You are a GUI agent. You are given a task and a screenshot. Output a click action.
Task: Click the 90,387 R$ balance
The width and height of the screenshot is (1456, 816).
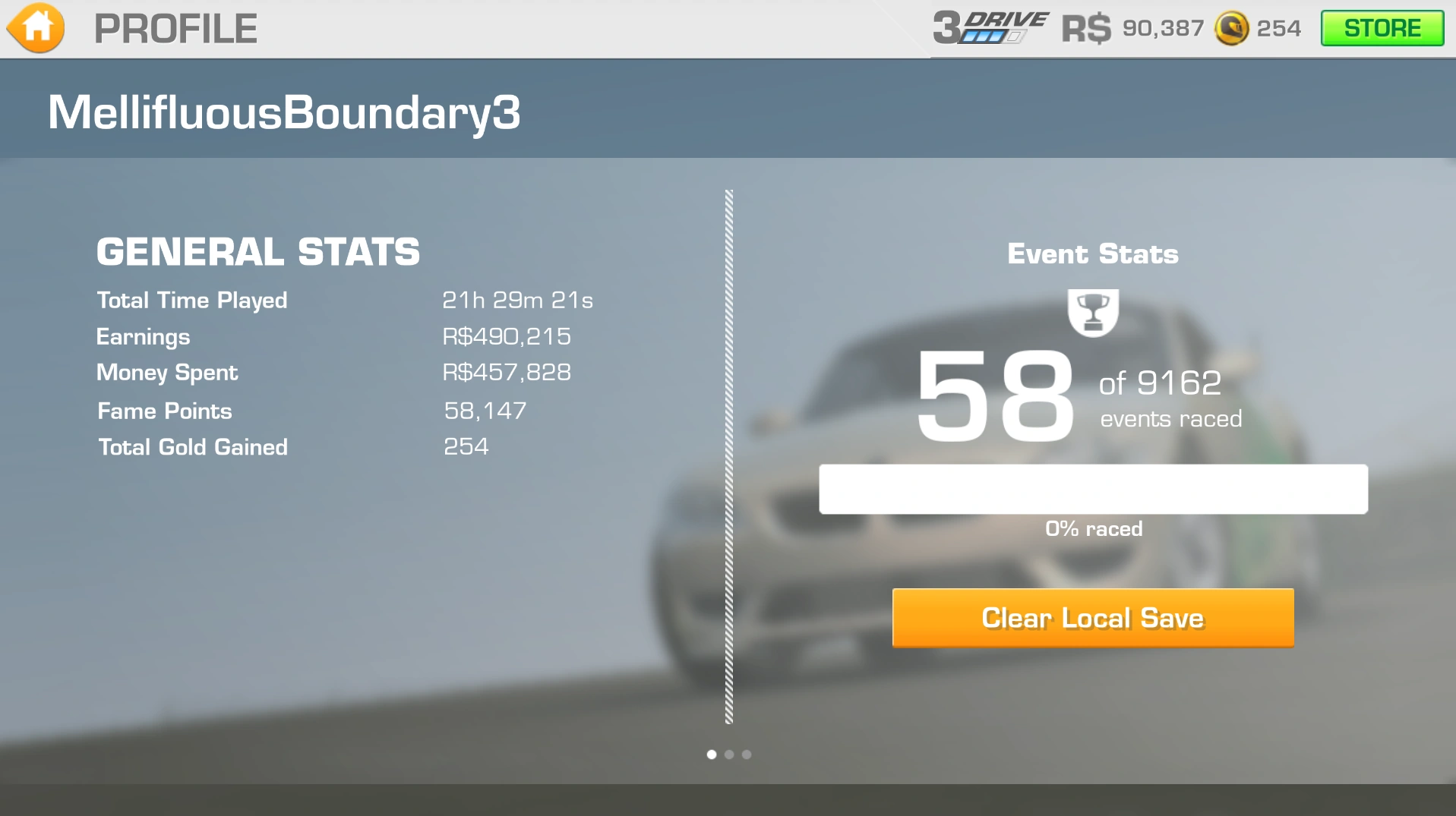(x=1163, y=29)
